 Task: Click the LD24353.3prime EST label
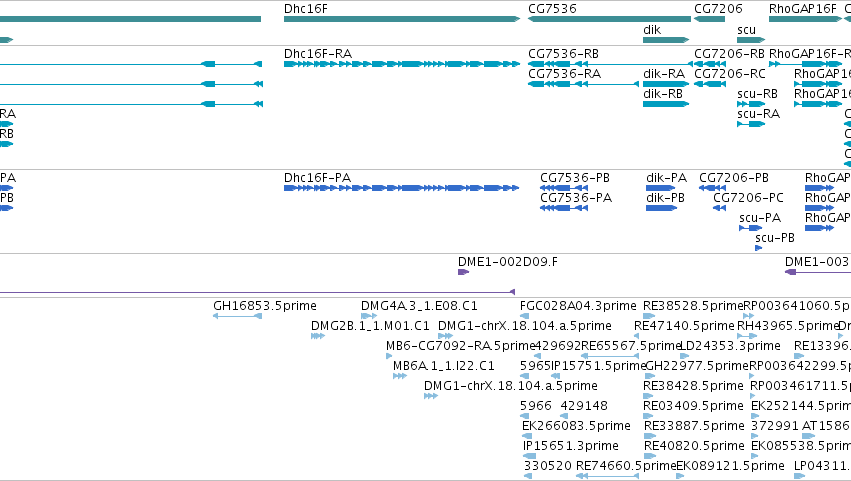[730, 346]
